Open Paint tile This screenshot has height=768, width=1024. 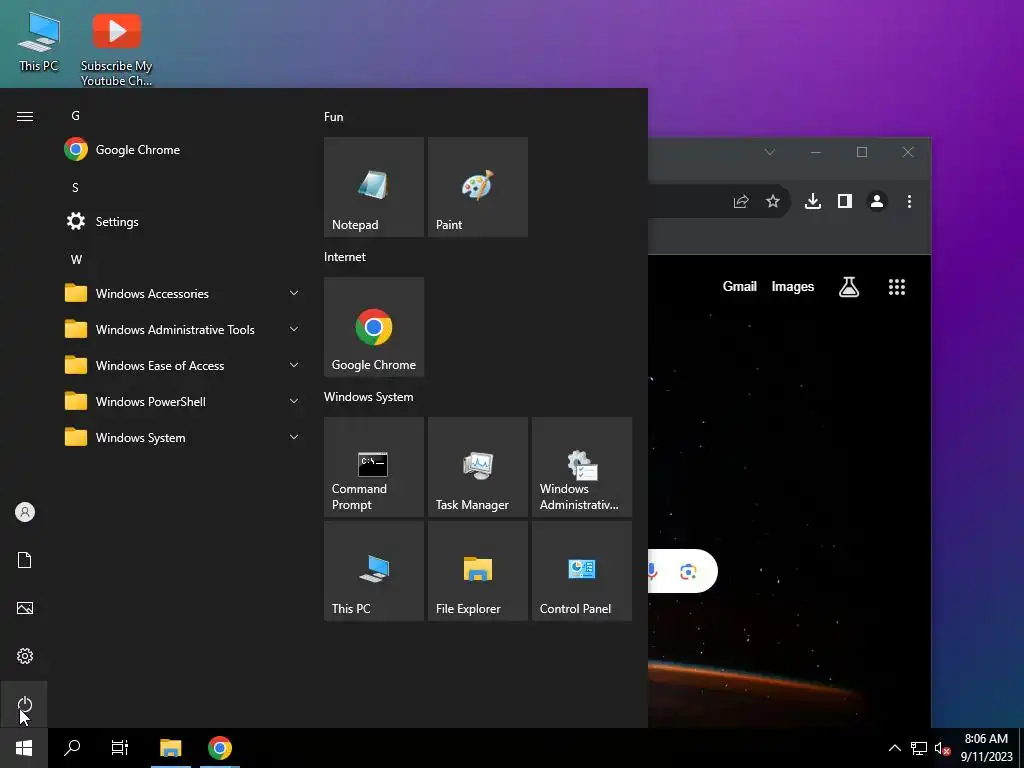coord(477,187)
